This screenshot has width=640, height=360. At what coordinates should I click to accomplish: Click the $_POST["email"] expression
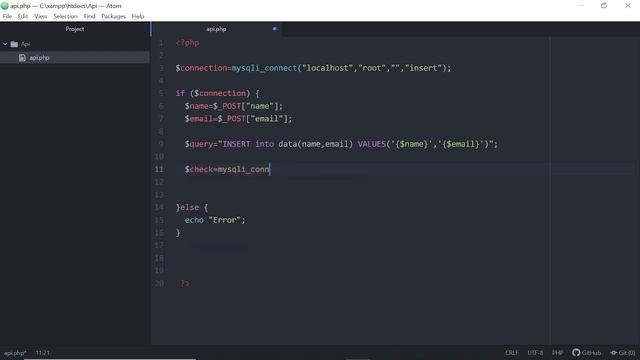coord(252,119)
